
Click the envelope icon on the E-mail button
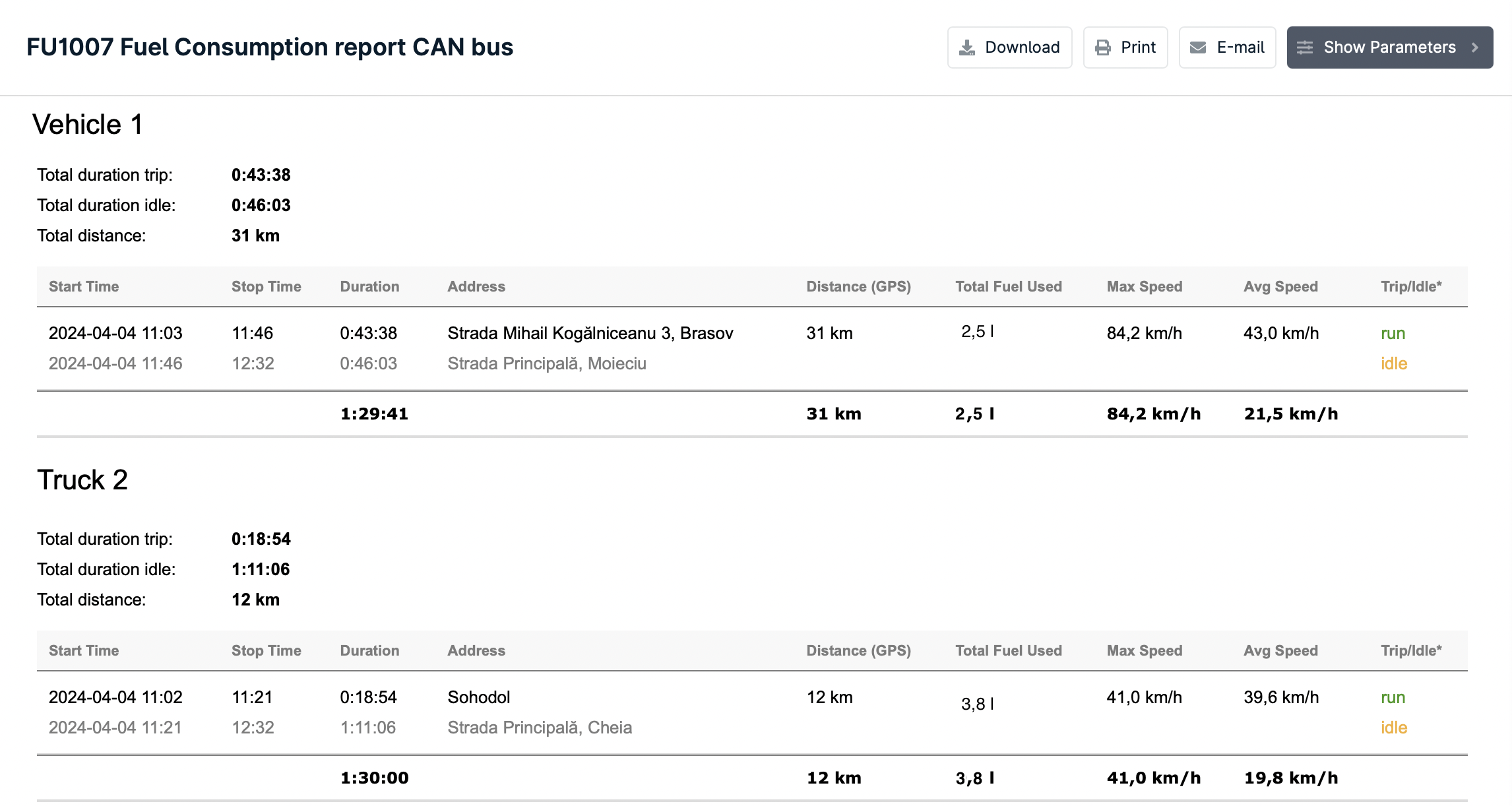pyautogui.click(x=1199, y=47)
